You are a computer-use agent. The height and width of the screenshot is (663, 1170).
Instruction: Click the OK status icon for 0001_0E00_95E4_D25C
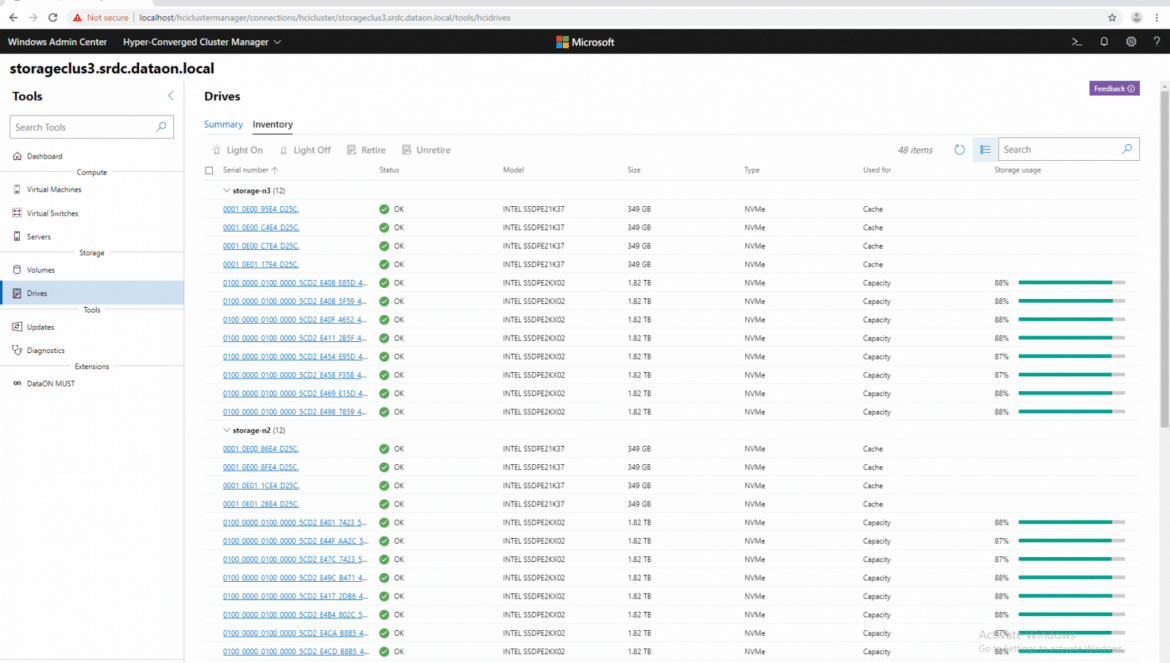[384, 209]
